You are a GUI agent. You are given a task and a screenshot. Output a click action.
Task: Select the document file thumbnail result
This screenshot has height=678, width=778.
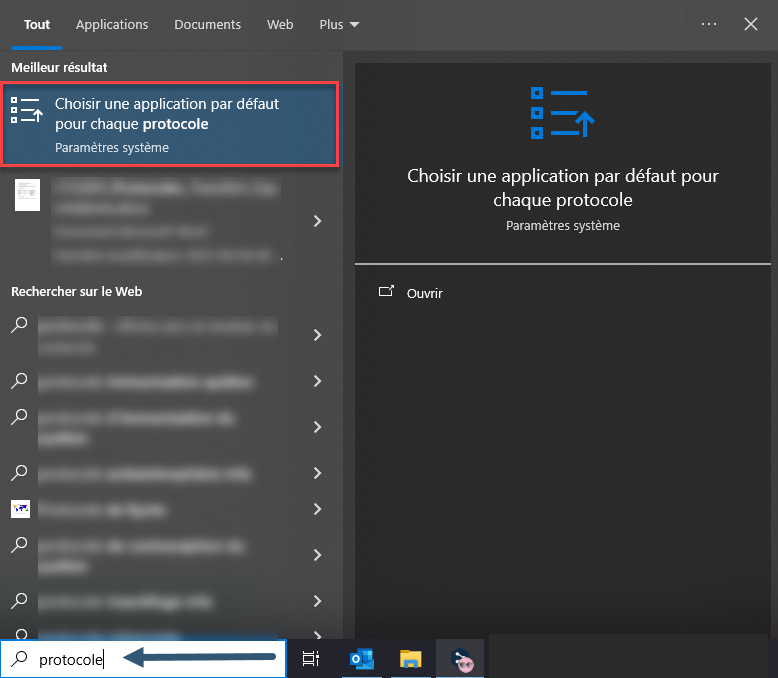click(x=27, y=194)
